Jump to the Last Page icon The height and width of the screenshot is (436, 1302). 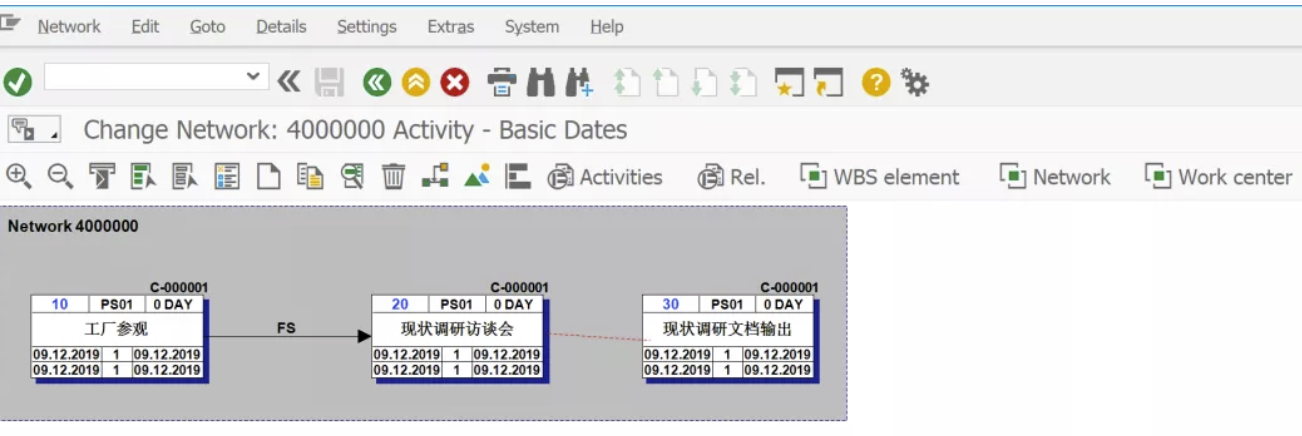[743, 82]
